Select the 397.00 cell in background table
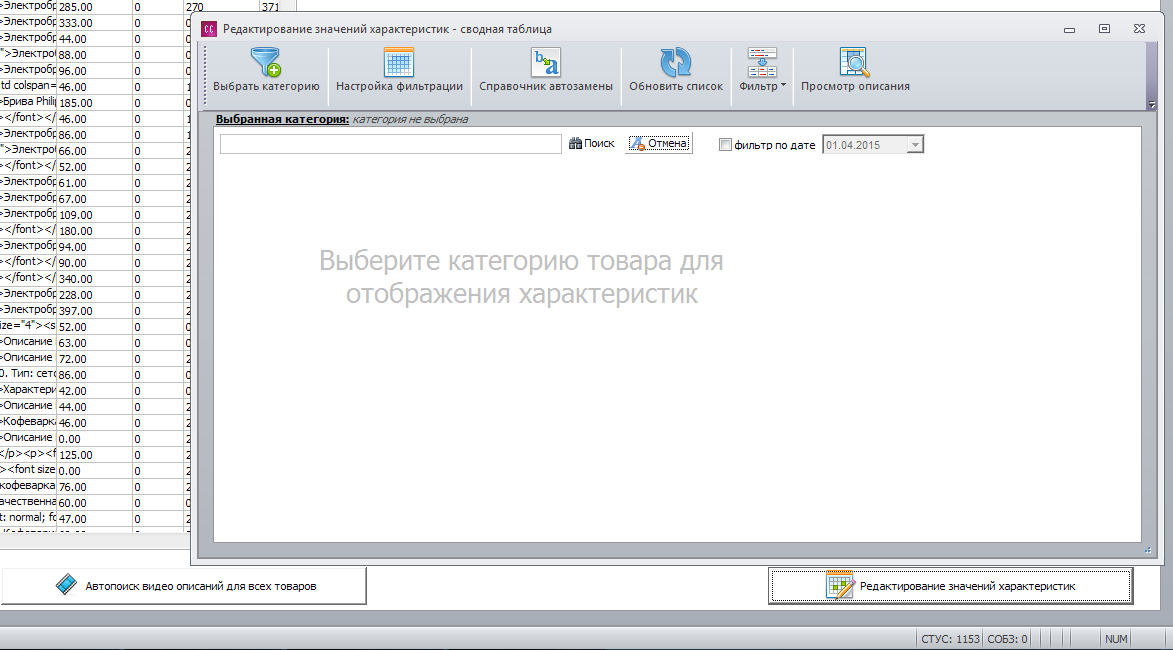The height and width of the screenshot is (650, 1173). tap(94, 310)
